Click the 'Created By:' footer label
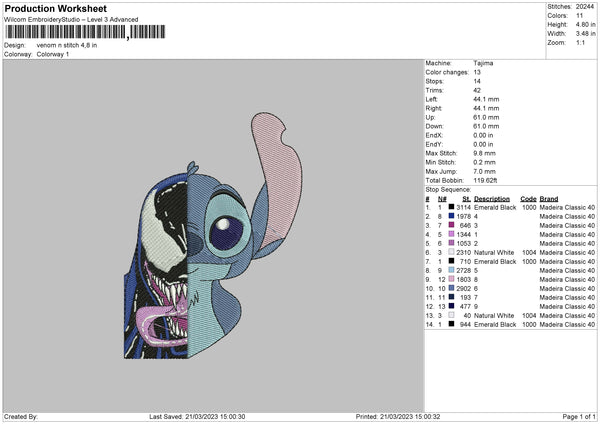 [21, 416]
